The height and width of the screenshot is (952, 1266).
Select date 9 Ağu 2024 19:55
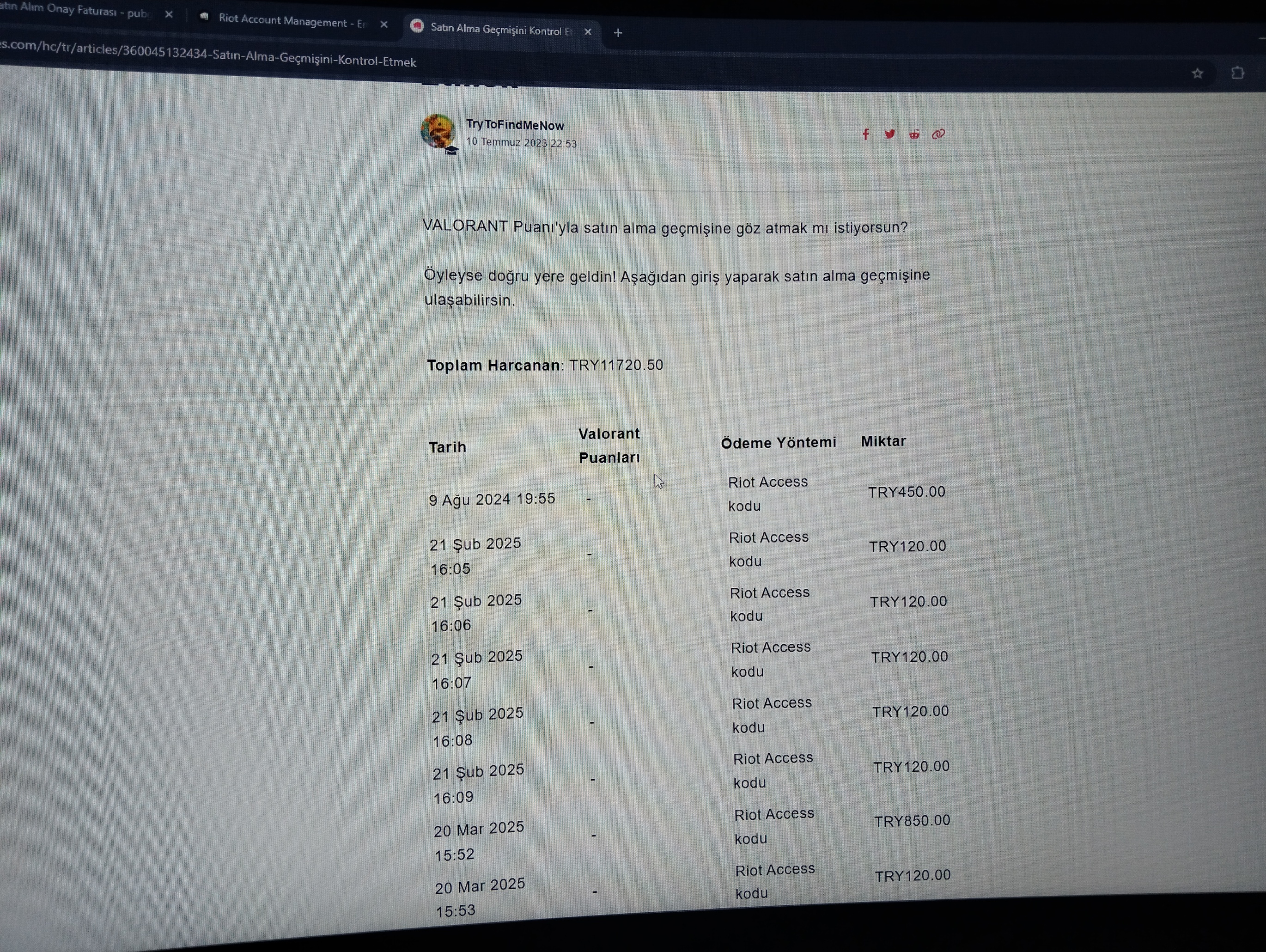(492, 499)
